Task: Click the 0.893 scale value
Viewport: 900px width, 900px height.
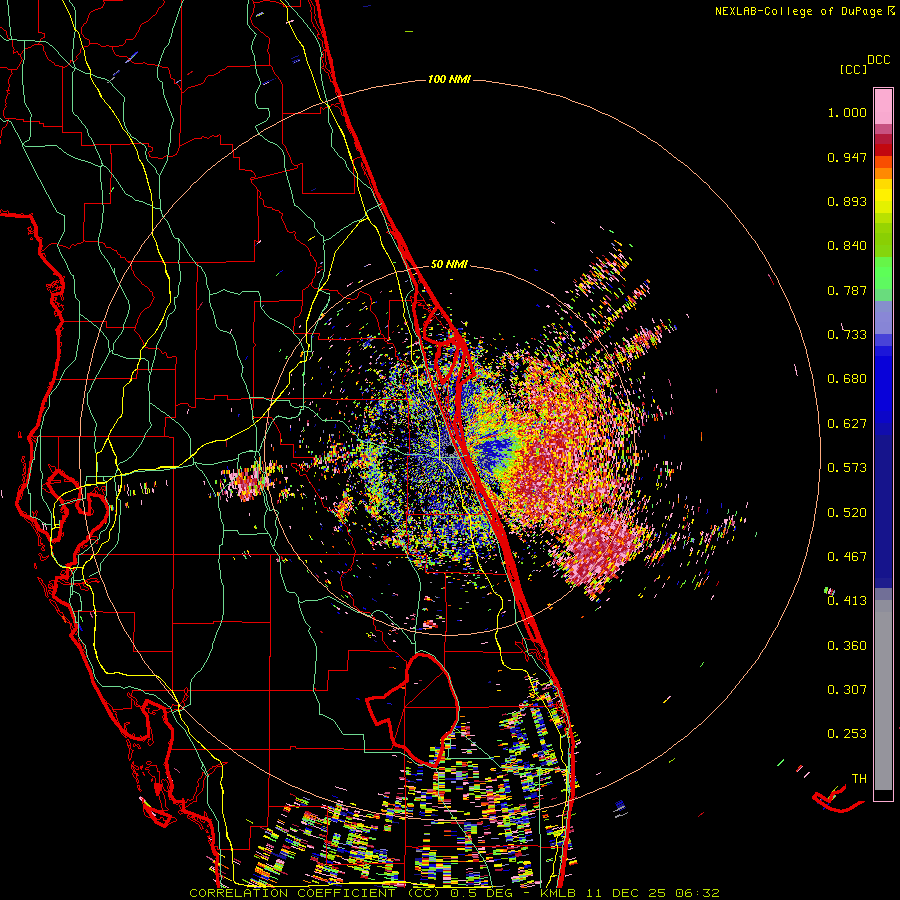Action: tap(847, 201)
